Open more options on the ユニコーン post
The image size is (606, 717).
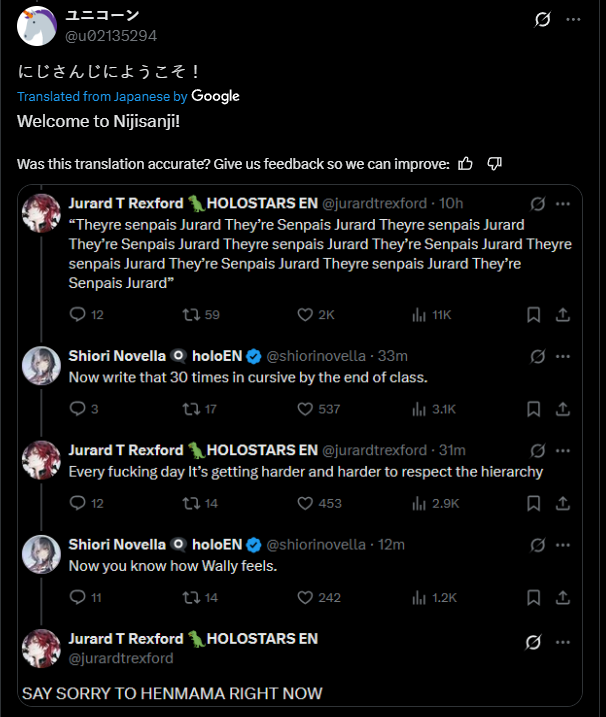click(x=573, y=19)
